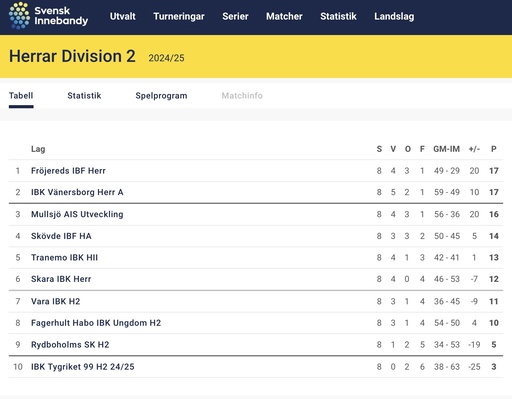Switch to the Tabell tab
Screen dimensions: 512x399
click(x=21, y=96)
